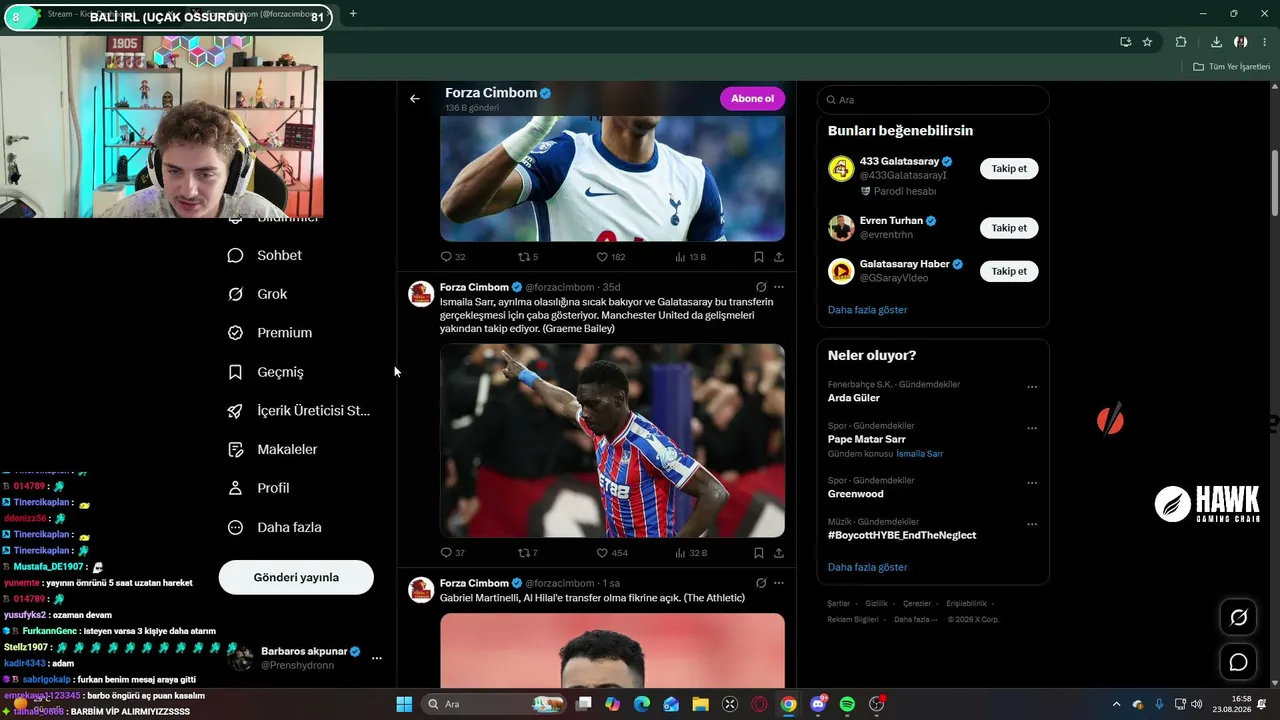Open the #BoycottHYBE_EndTheNeglect trend
1280x720 pixels.
click(902, 535)
